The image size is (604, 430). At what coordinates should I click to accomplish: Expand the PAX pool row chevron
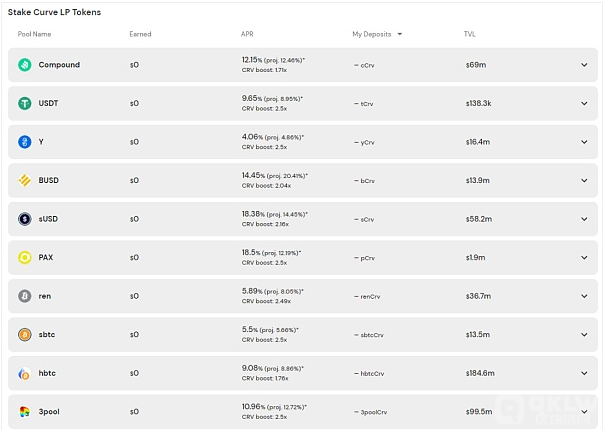click(x=584, y=257)
